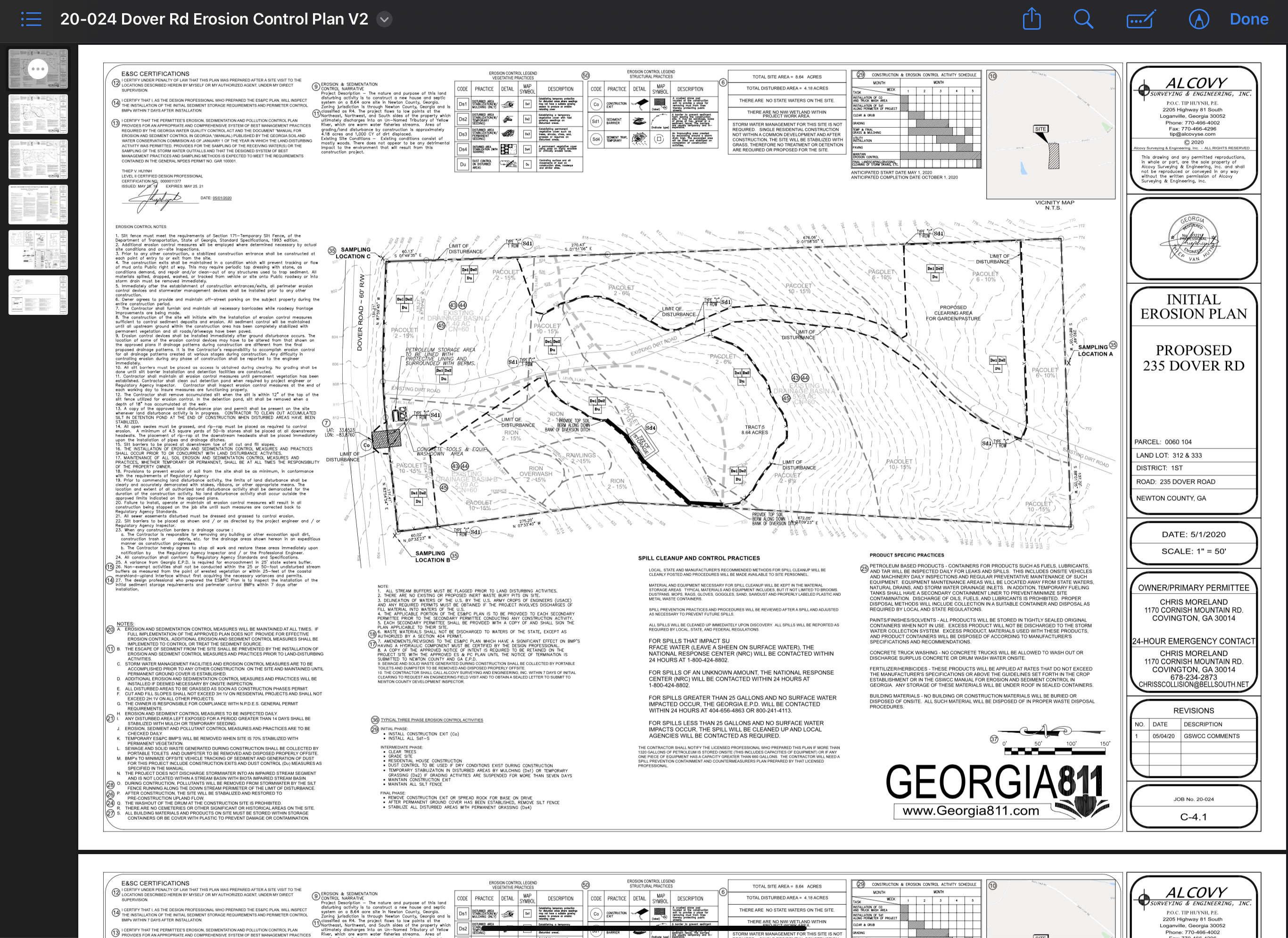Enable the Markup pen tip icon
Screen dimensions: 1288x938
[x=1198, y=19]
